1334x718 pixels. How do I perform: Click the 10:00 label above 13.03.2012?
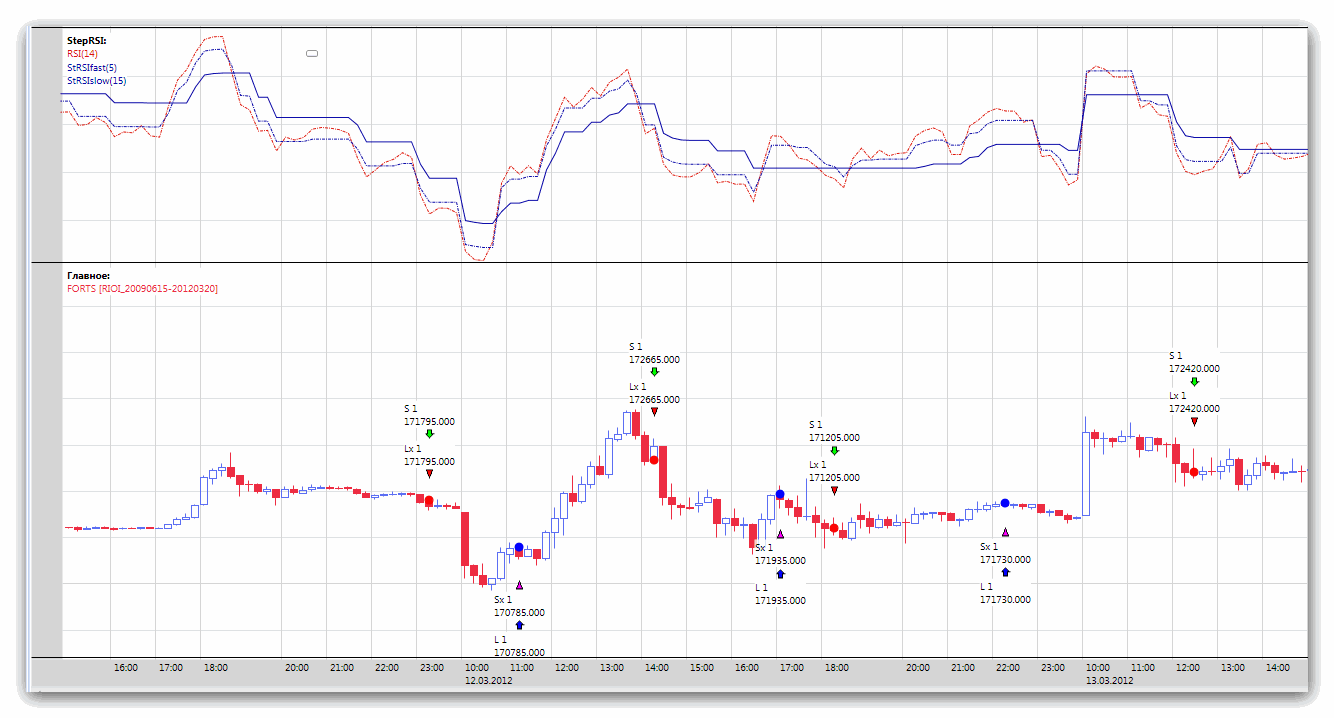1097,667
